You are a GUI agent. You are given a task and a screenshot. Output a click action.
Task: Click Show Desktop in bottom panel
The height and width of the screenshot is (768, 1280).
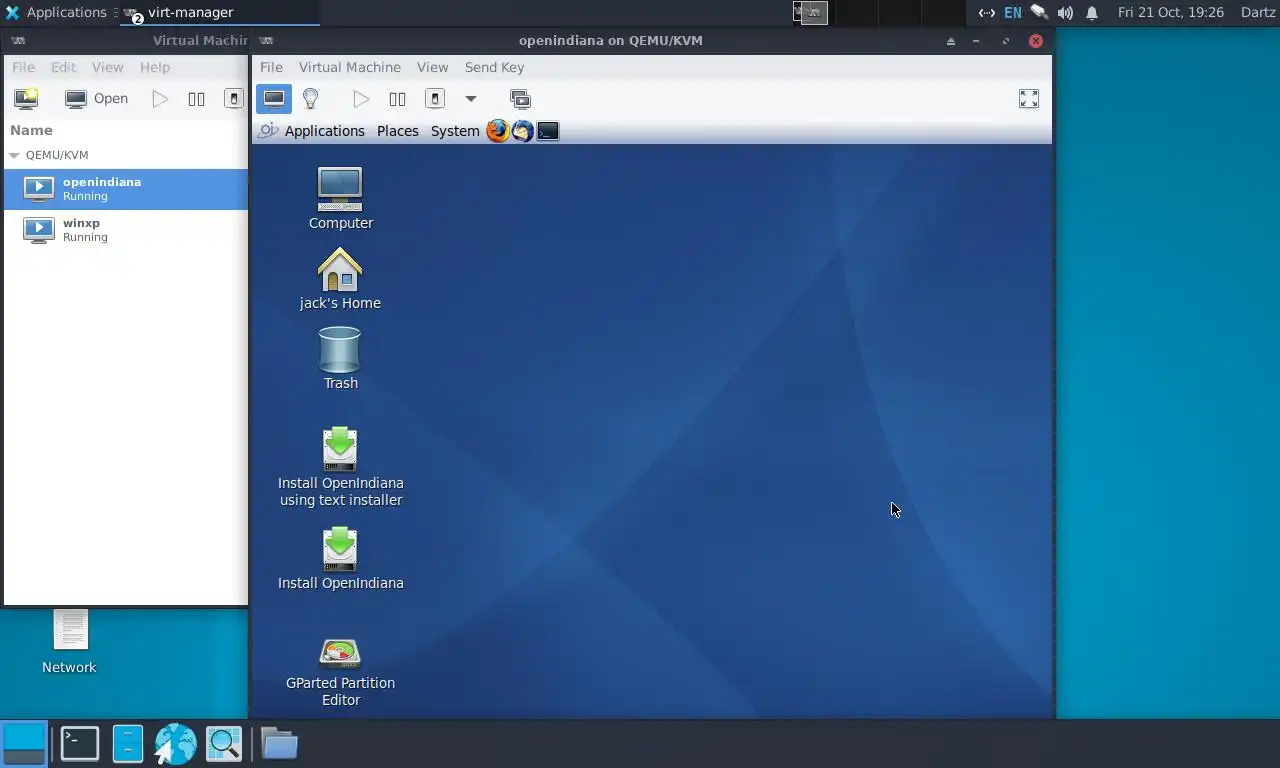(24, 743)
